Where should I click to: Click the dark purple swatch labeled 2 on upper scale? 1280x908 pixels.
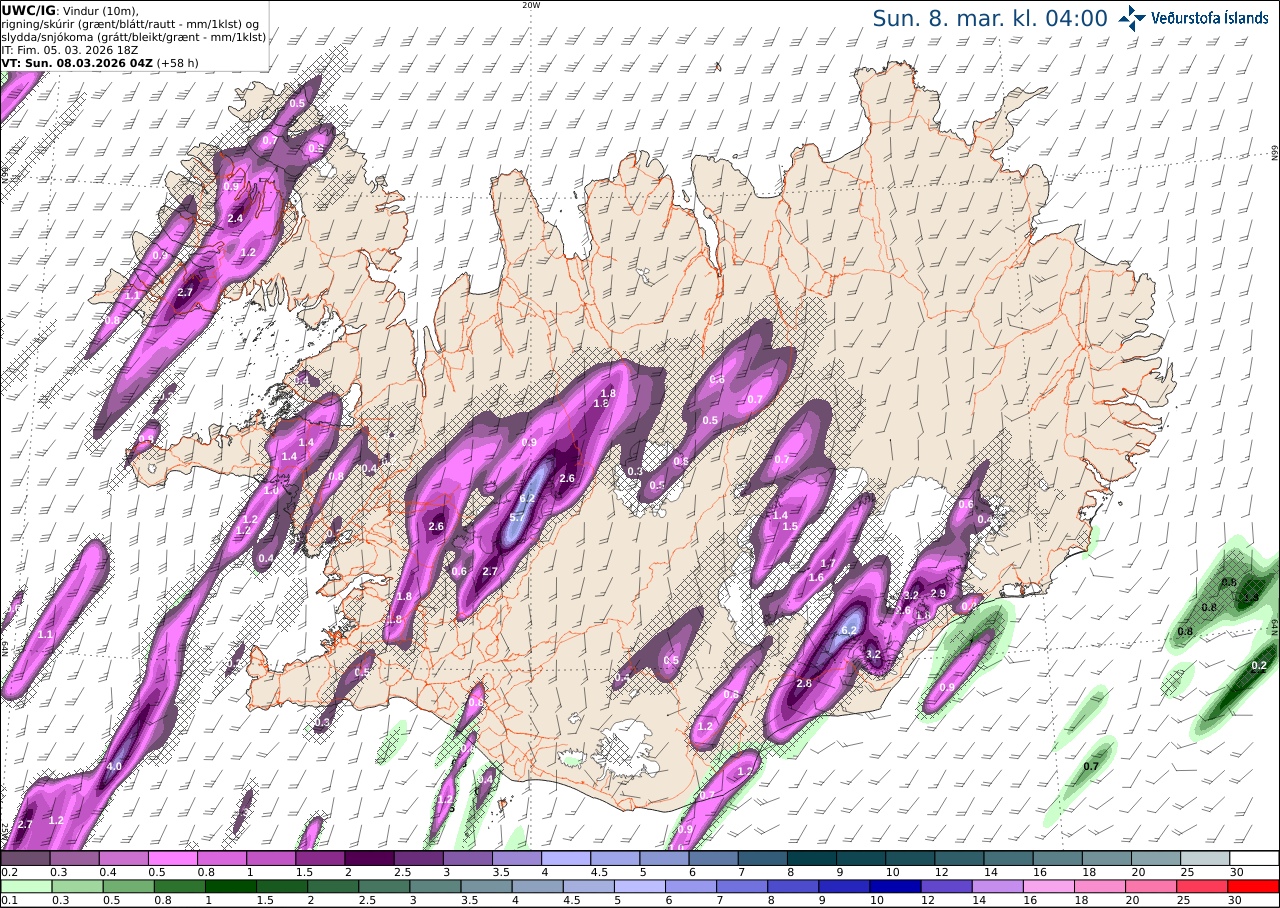pyautogui.click(x=369, y=858)
